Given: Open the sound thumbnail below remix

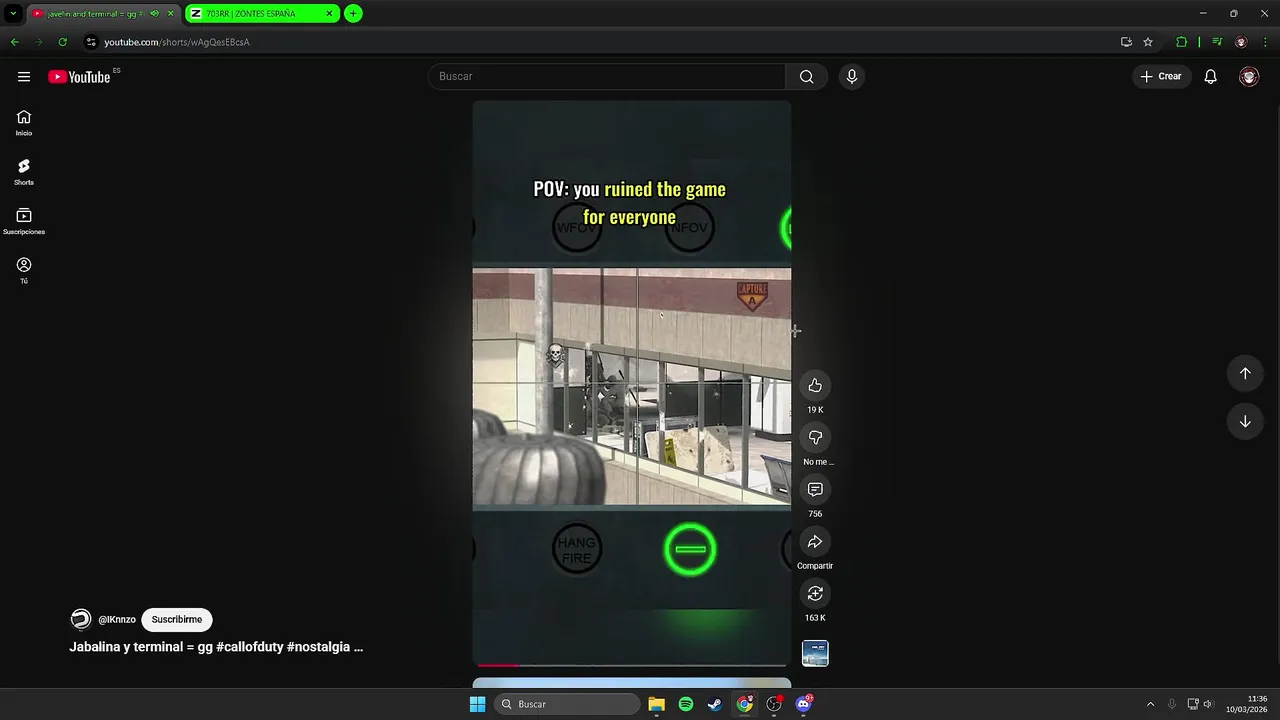Looking at the screenshot, I should point(815,653).
